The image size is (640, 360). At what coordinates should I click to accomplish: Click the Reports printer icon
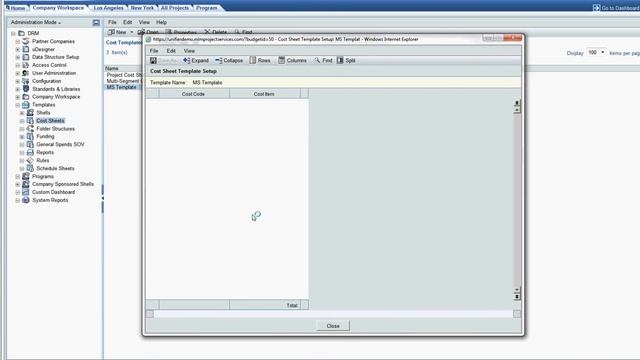point(30,152)
